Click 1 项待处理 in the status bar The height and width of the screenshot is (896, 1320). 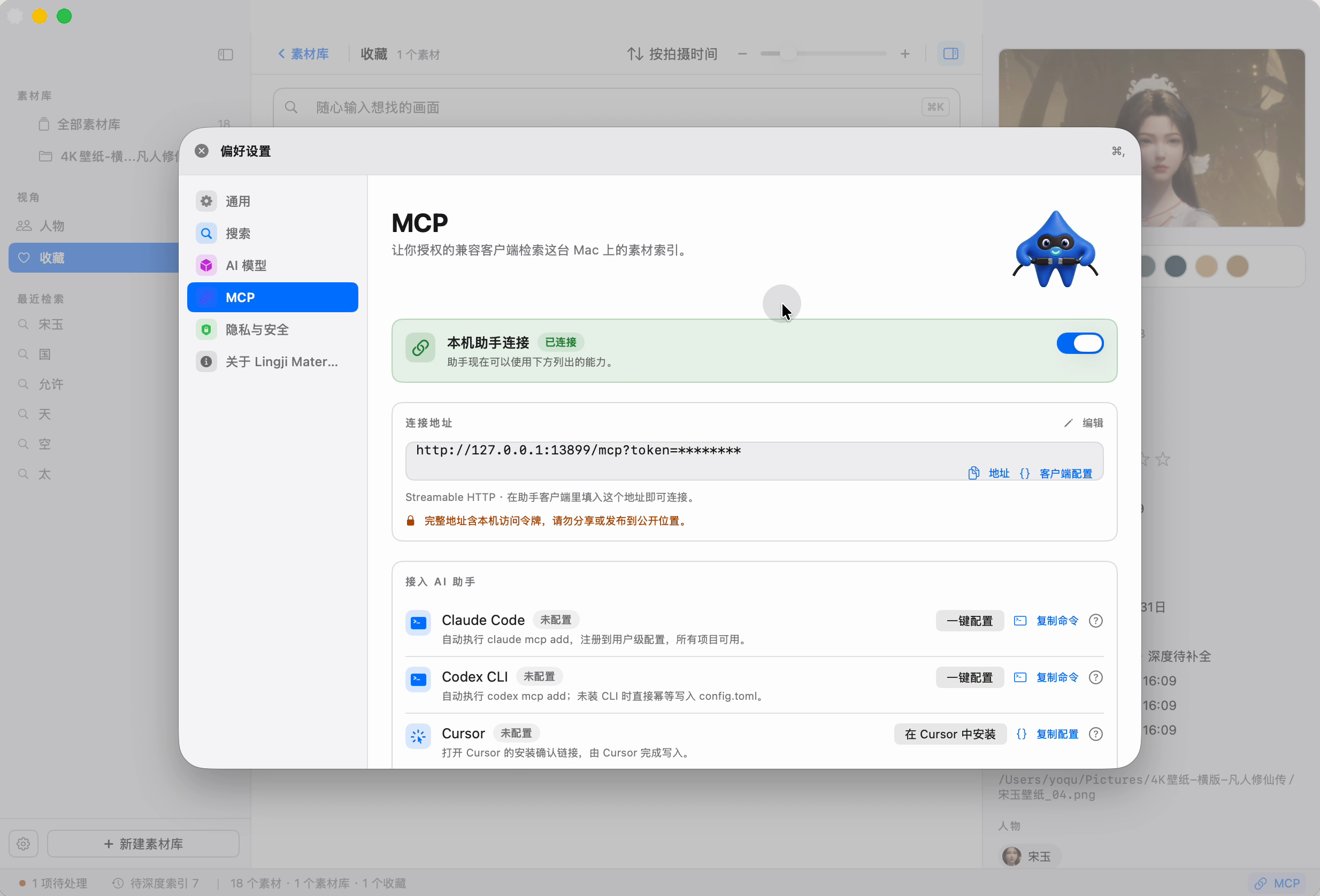coord(53,884)
